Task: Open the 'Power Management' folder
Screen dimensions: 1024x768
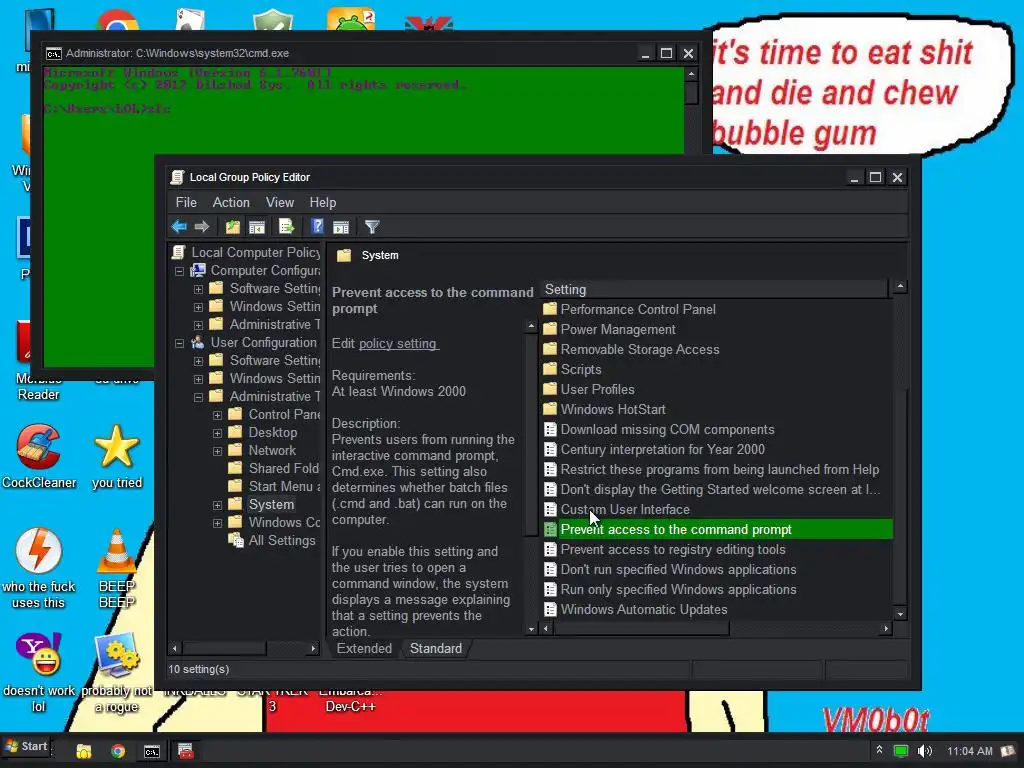Action: 717,330
